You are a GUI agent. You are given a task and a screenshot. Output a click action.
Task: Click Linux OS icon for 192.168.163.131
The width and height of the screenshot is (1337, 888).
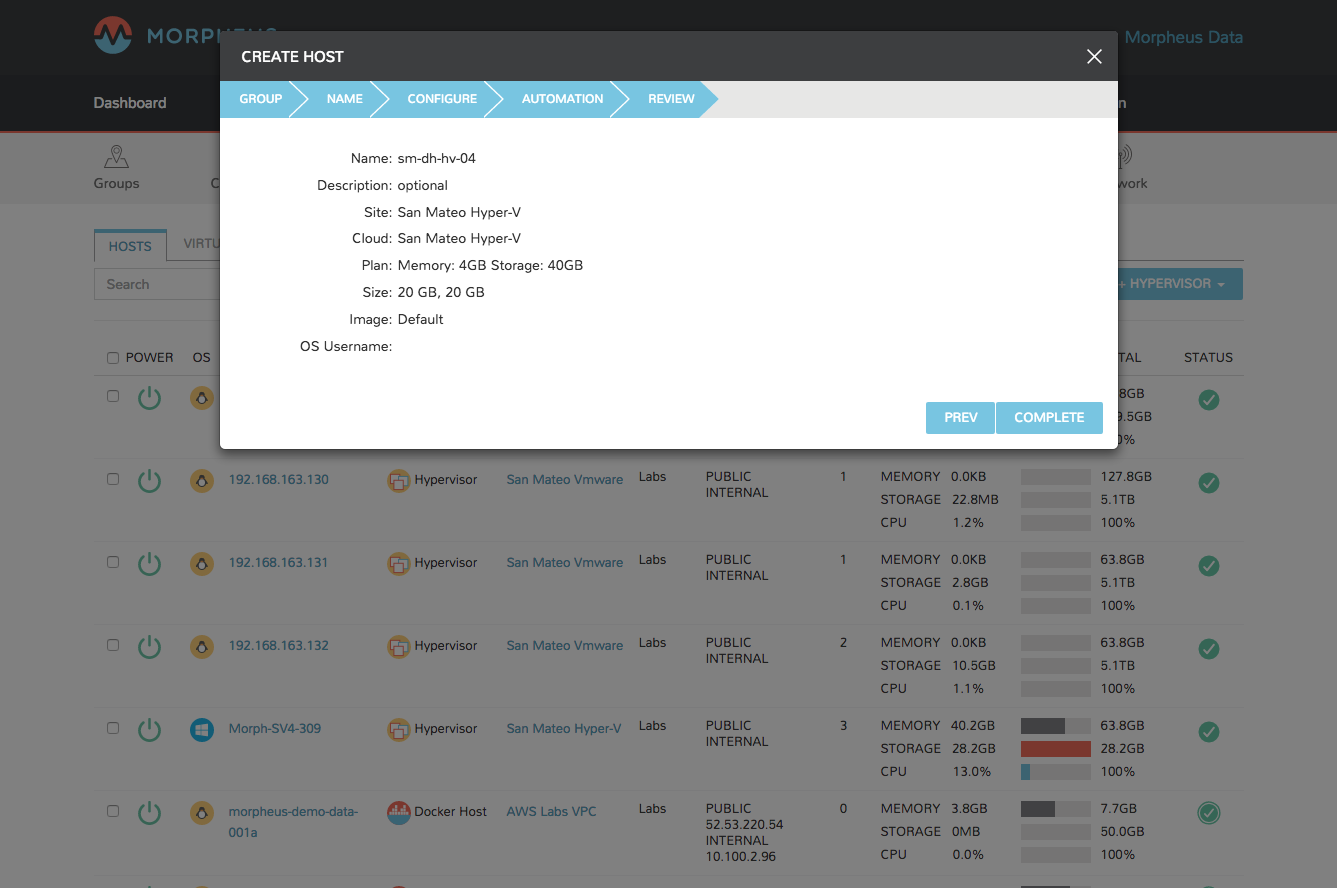[202, 564]
